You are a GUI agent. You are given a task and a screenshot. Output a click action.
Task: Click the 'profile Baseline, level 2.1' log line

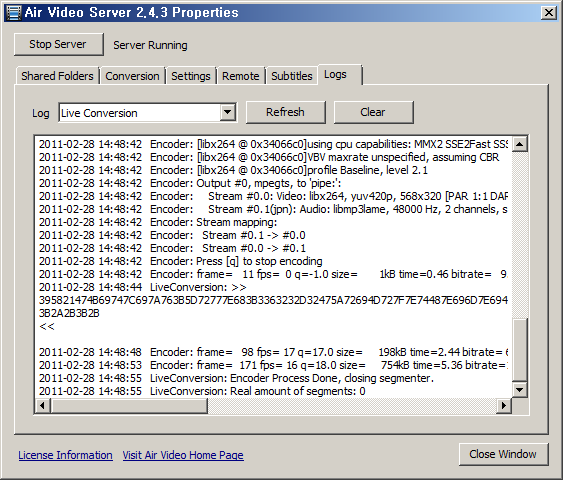click(x=233, y=170)
